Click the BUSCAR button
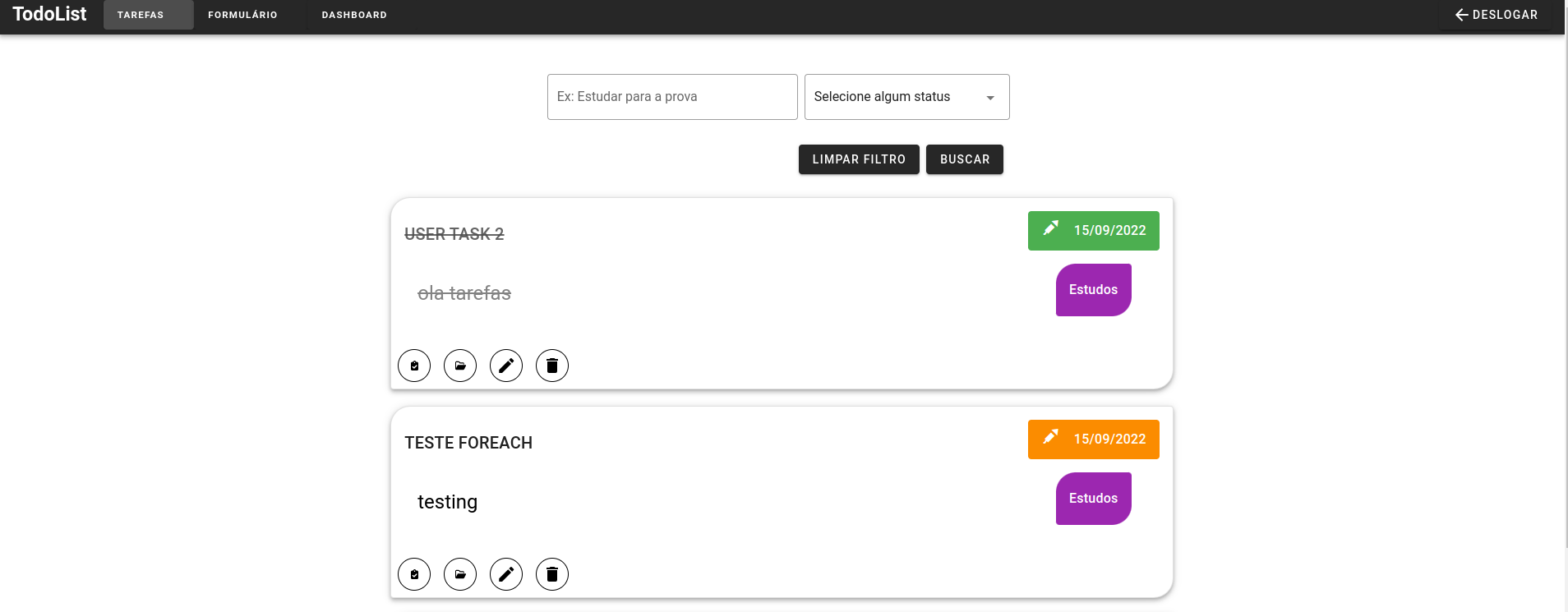1568x612 pixels. (x=965, y=159)
